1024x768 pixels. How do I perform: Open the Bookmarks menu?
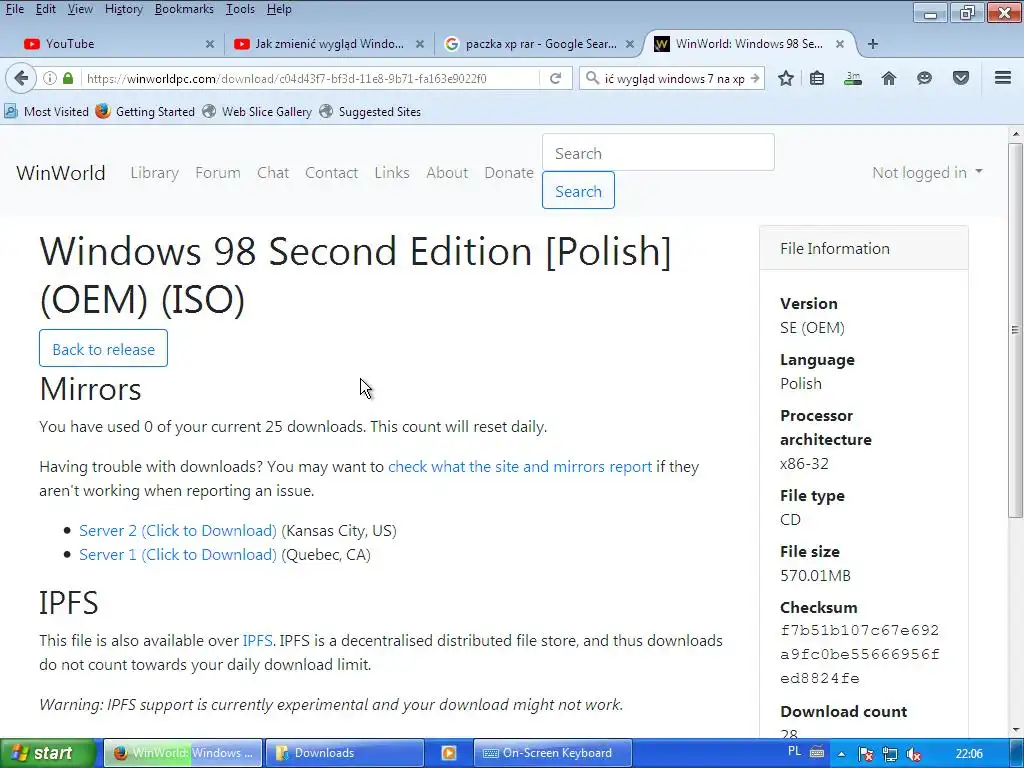point(184,9)
